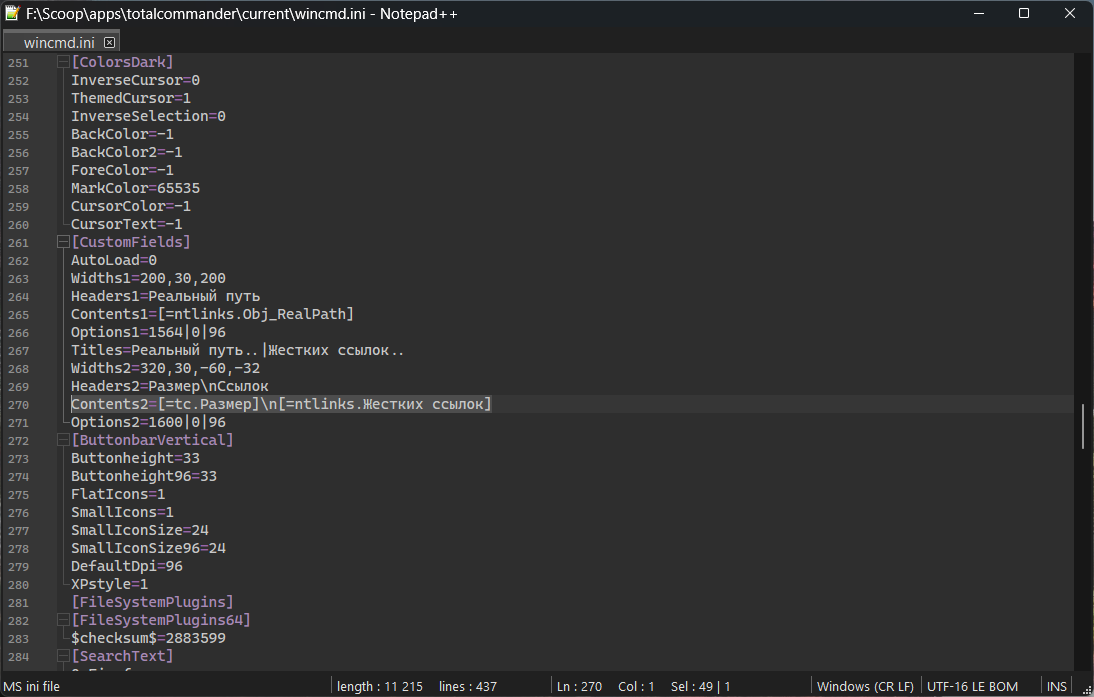Image resolution: width=1094 pixels, height=697 pixels.
Task: Toggle INS insert mode in status bar
Action: pyautogui.click(x=1056, y=686)
